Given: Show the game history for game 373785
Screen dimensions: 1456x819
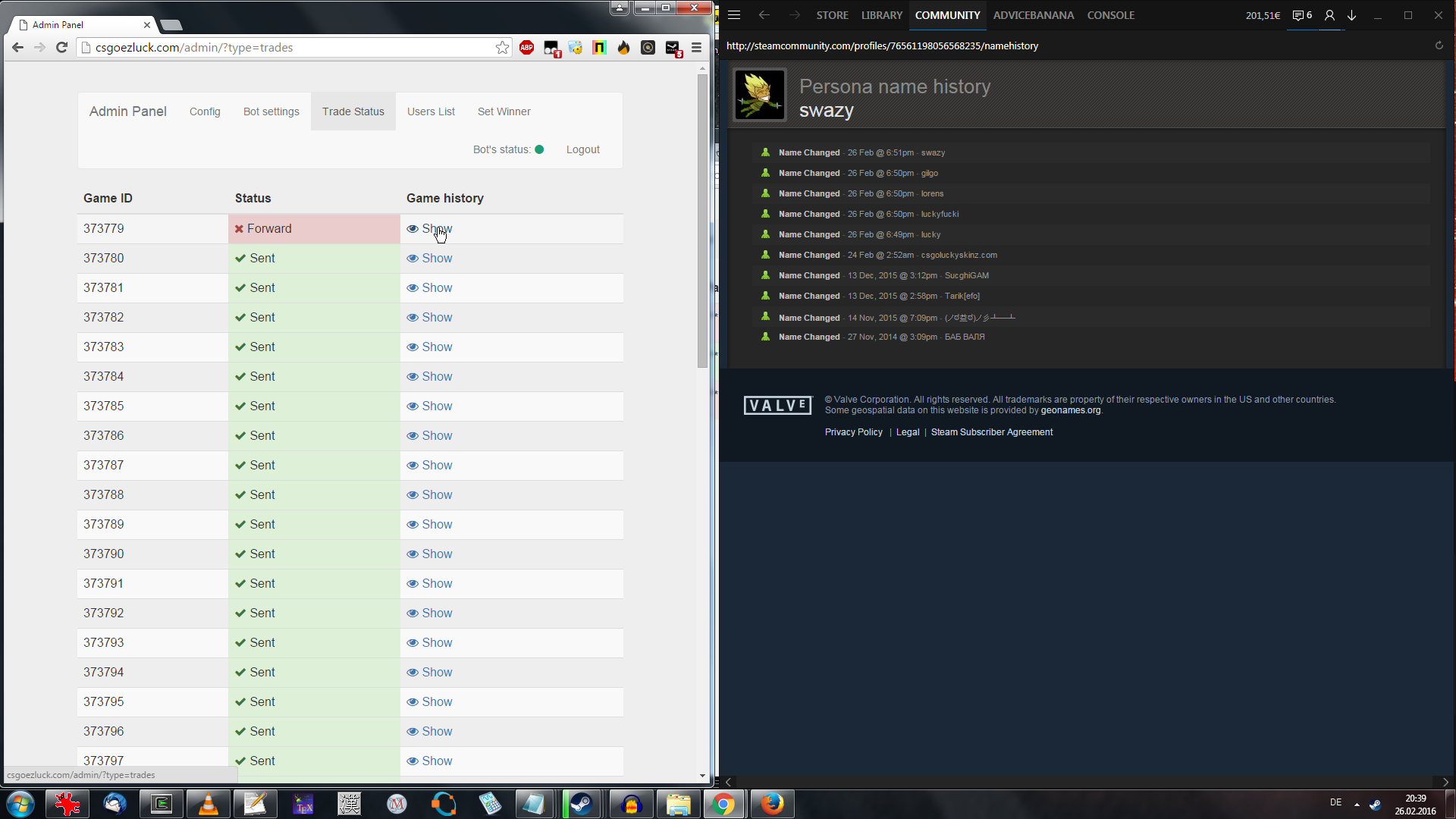Looking at the screenshot, I should [437, 406].
